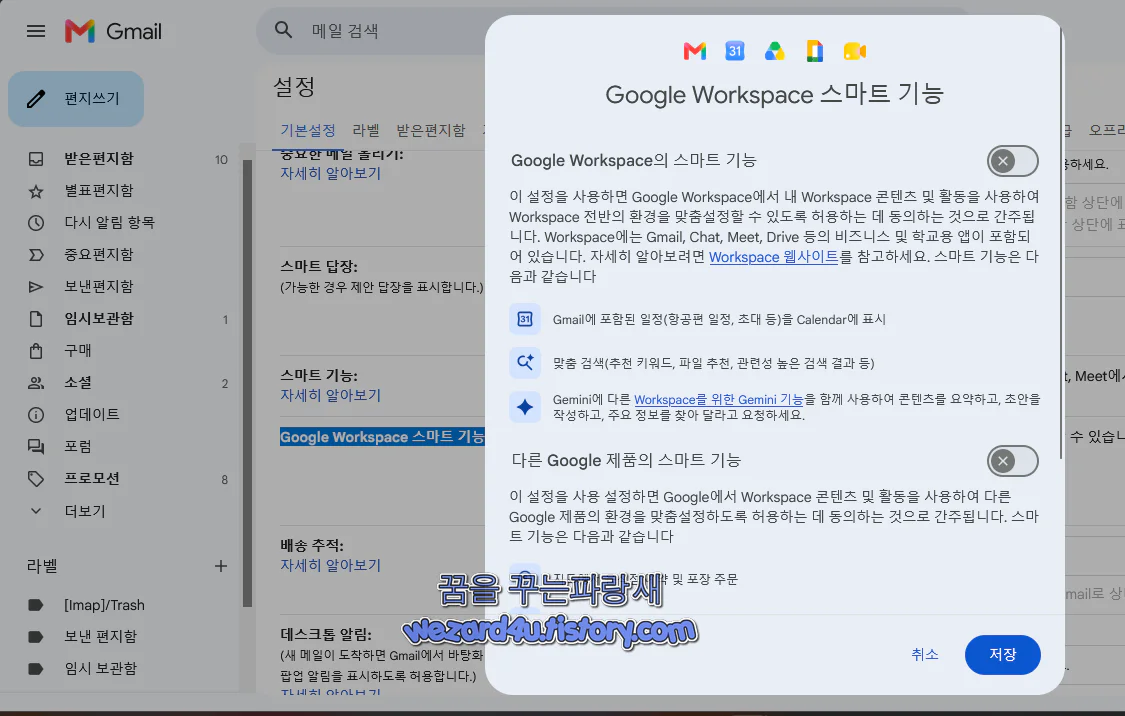Viewport: 1125px width, 716px height.
Task: Switch to the 받은편지함 settings tab
Action: (430, 131)
